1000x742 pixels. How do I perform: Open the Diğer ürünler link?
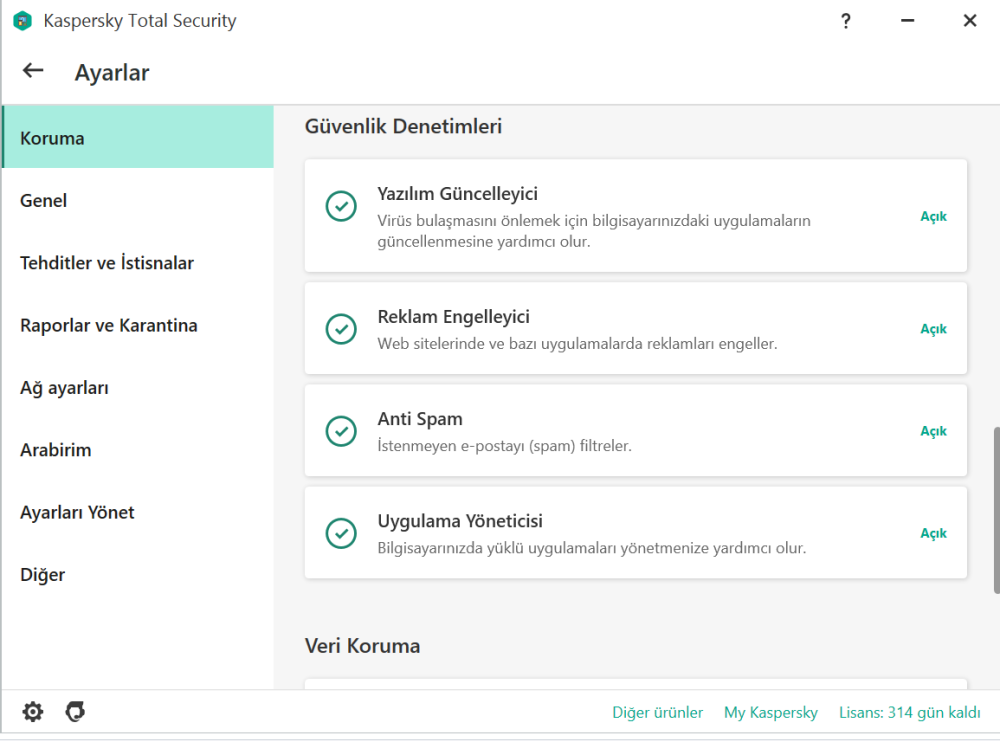658,712
